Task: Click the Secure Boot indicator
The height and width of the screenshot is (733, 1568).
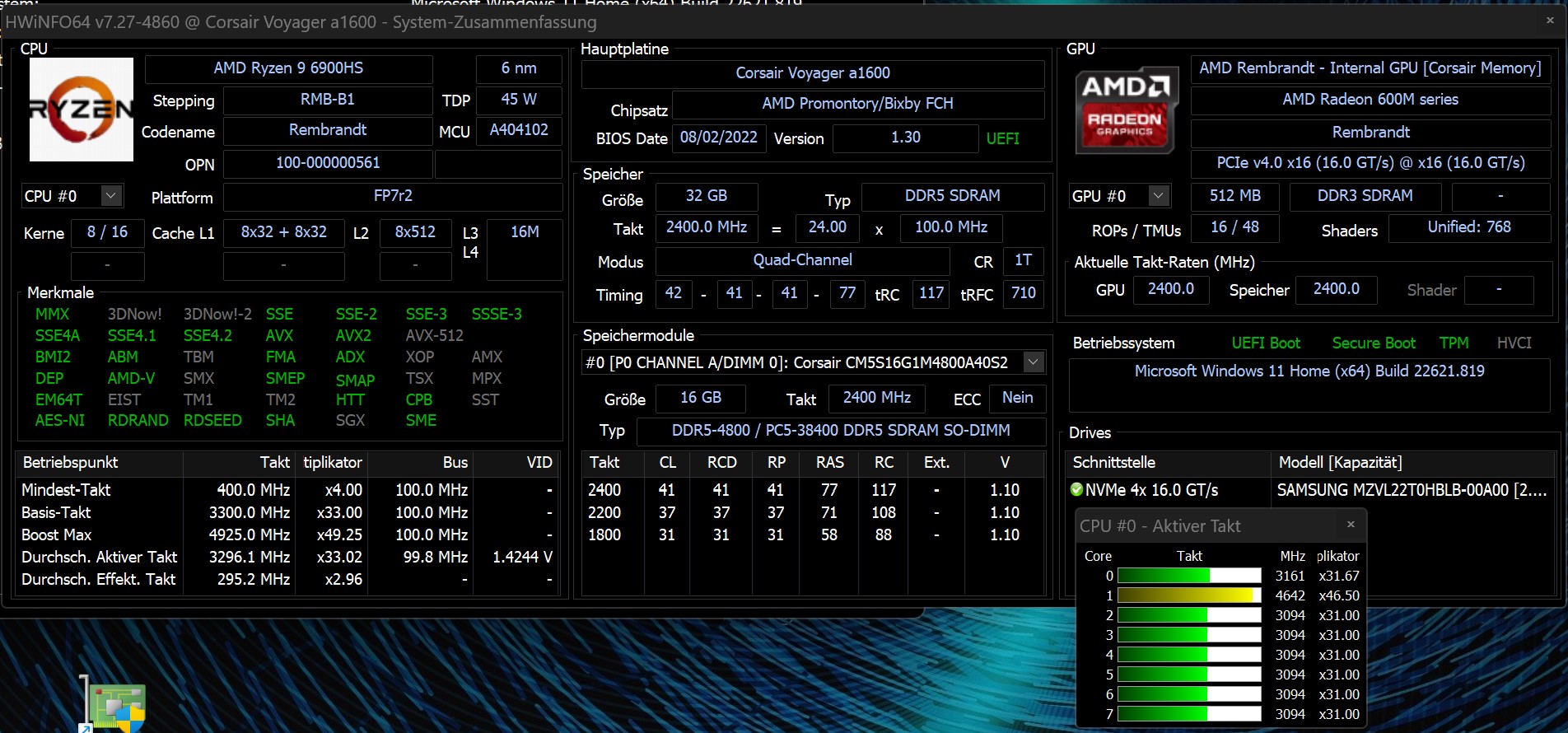Action: point(1373,343)
